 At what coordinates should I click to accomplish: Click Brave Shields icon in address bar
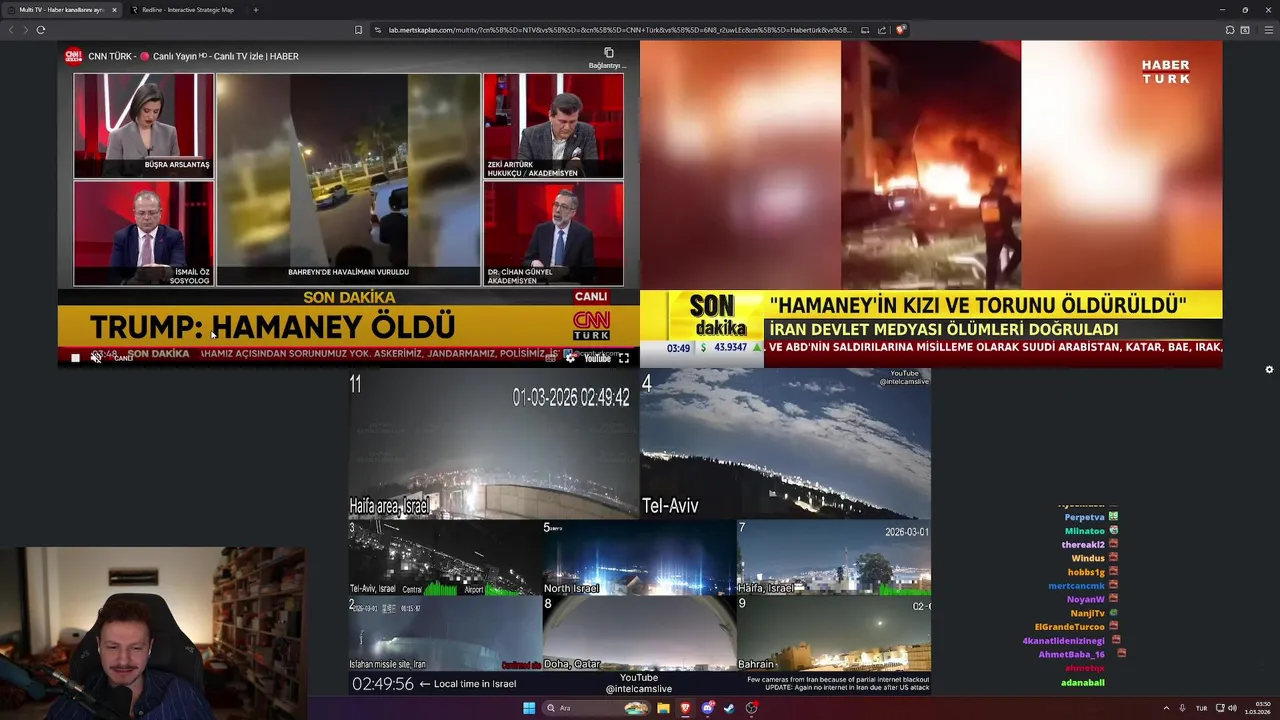pyautogui.click(x=900, y=30)
